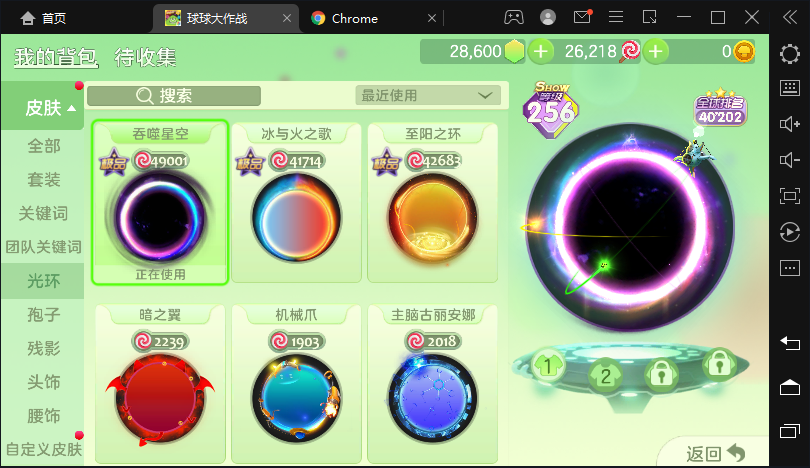Select outfit slot 1 shirt icon
This screenshot has height=468, width=810.
(x=548, y=366)
